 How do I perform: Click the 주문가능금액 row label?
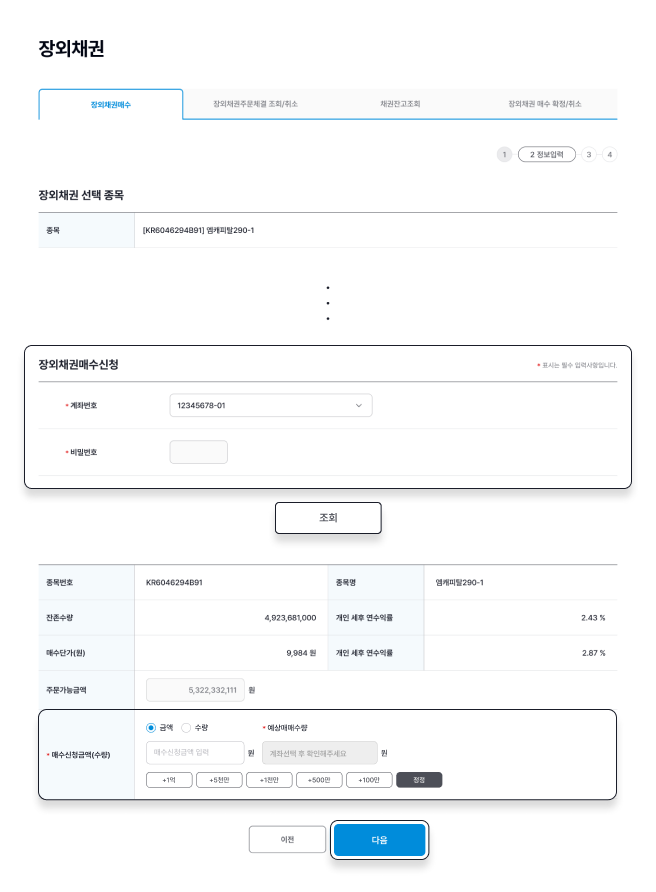pos(66,690)
